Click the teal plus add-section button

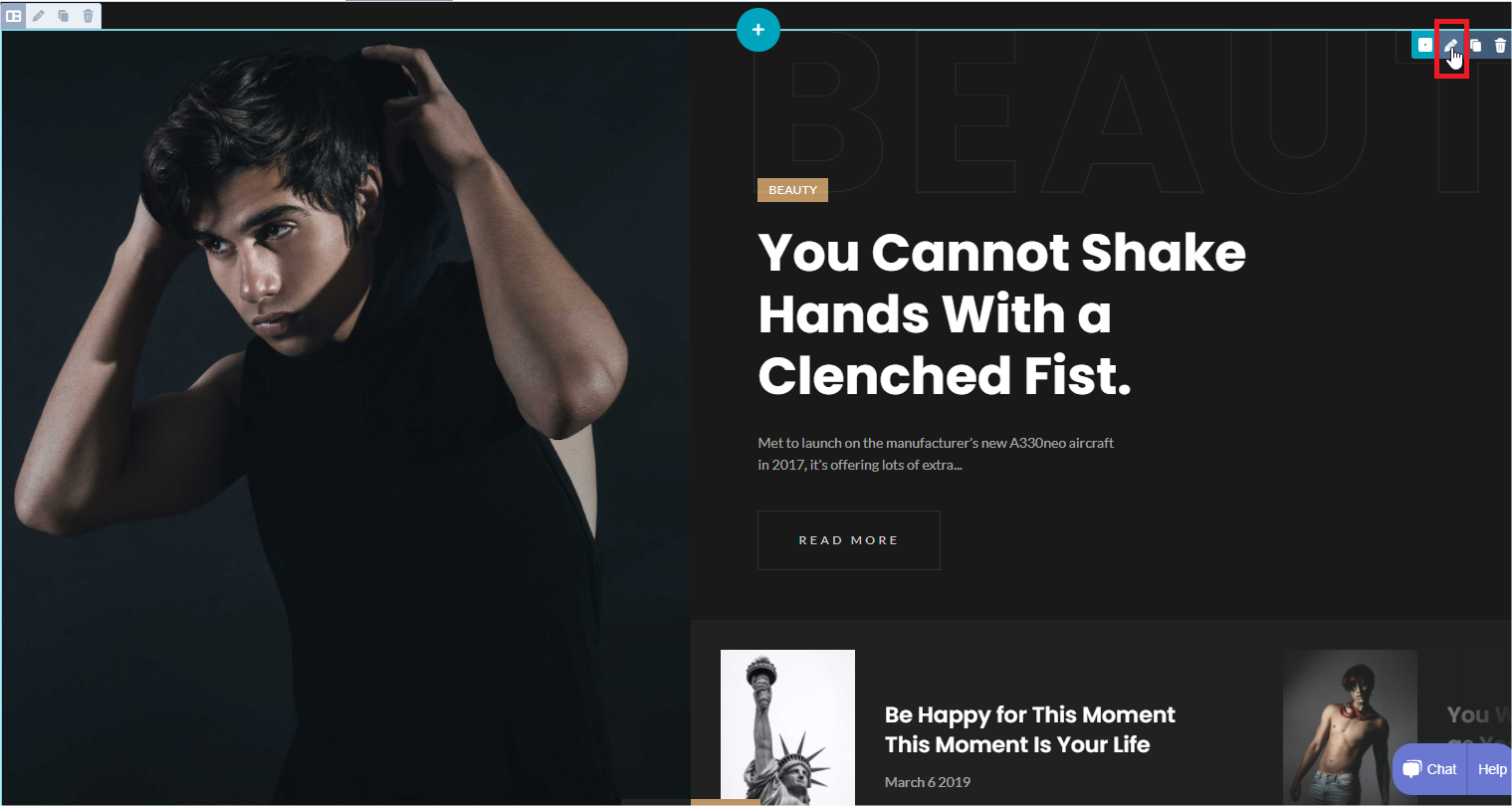point(758,30)
